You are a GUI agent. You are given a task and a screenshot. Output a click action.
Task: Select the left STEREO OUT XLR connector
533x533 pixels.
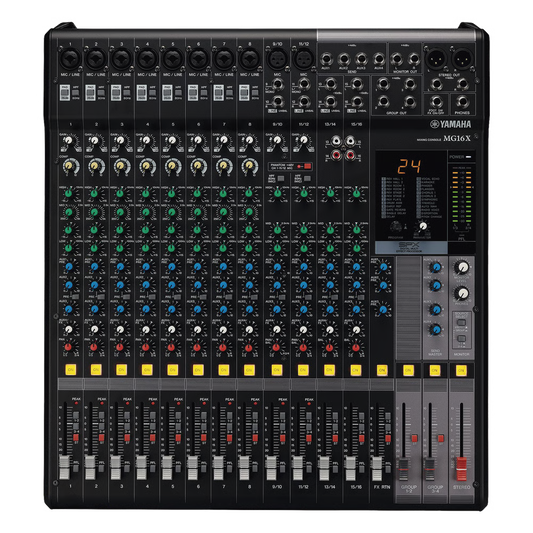point(436,59)
